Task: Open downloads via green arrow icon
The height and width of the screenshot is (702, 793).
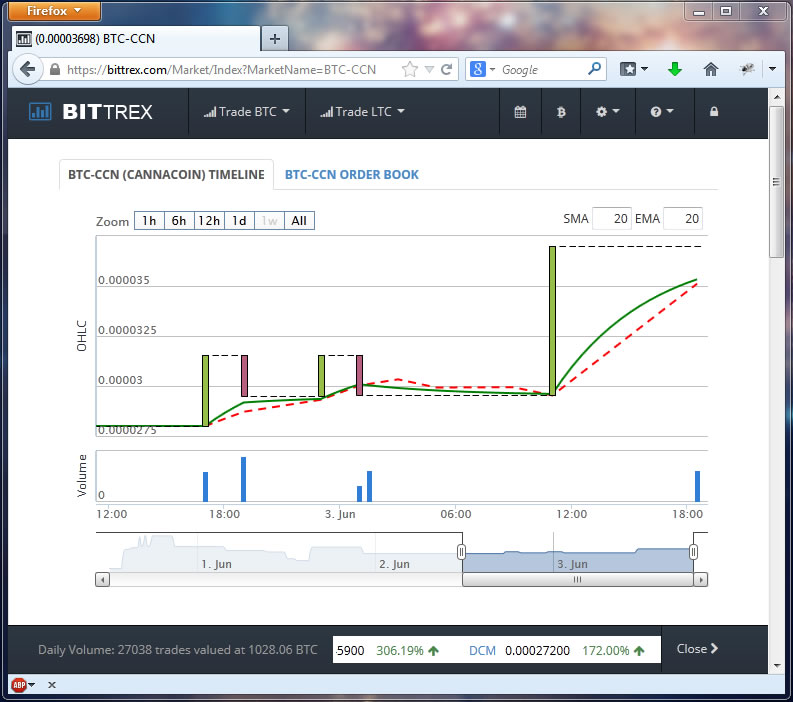Action: [675, 69]
